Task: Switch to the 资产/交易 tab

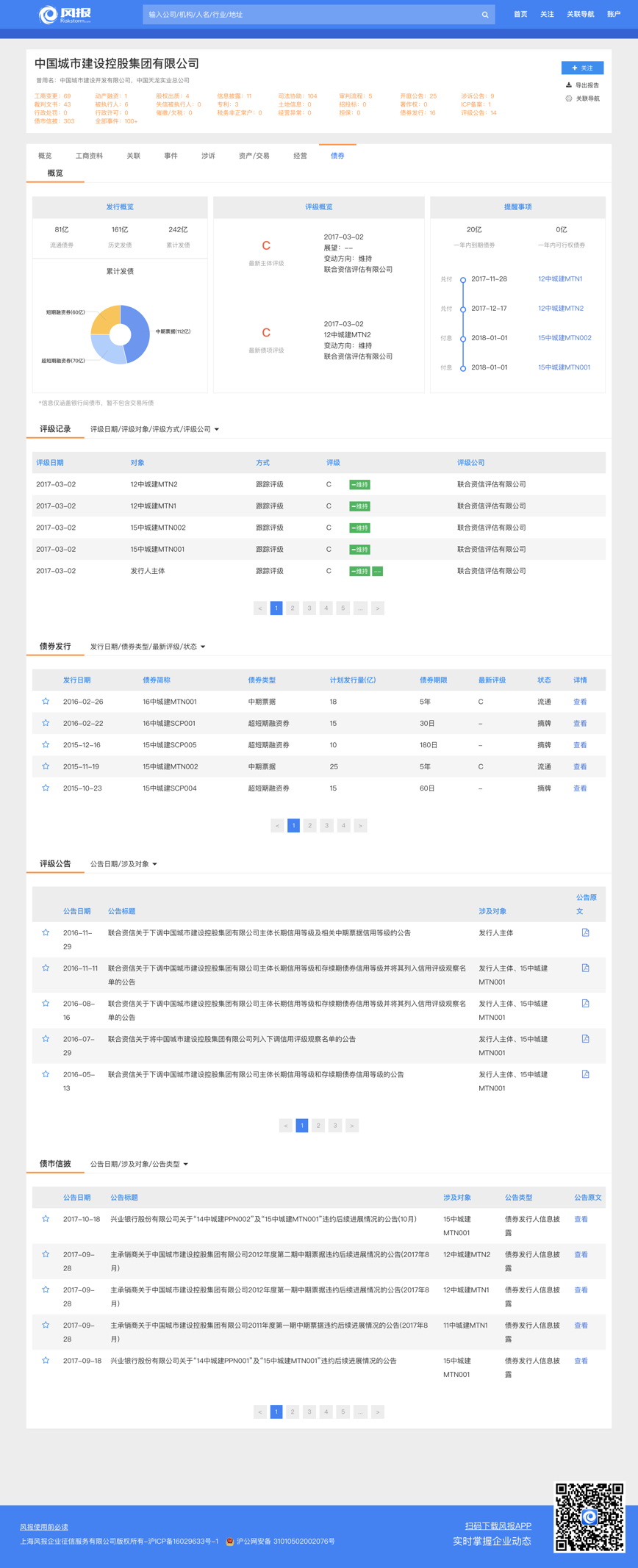Action: pos(254,156)
